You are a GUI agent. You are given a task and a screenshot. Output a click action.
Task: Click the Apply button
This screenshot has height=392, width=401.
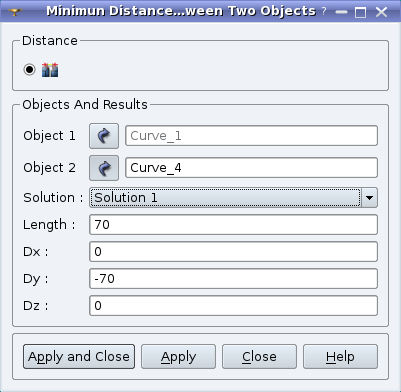click(178, 357)
